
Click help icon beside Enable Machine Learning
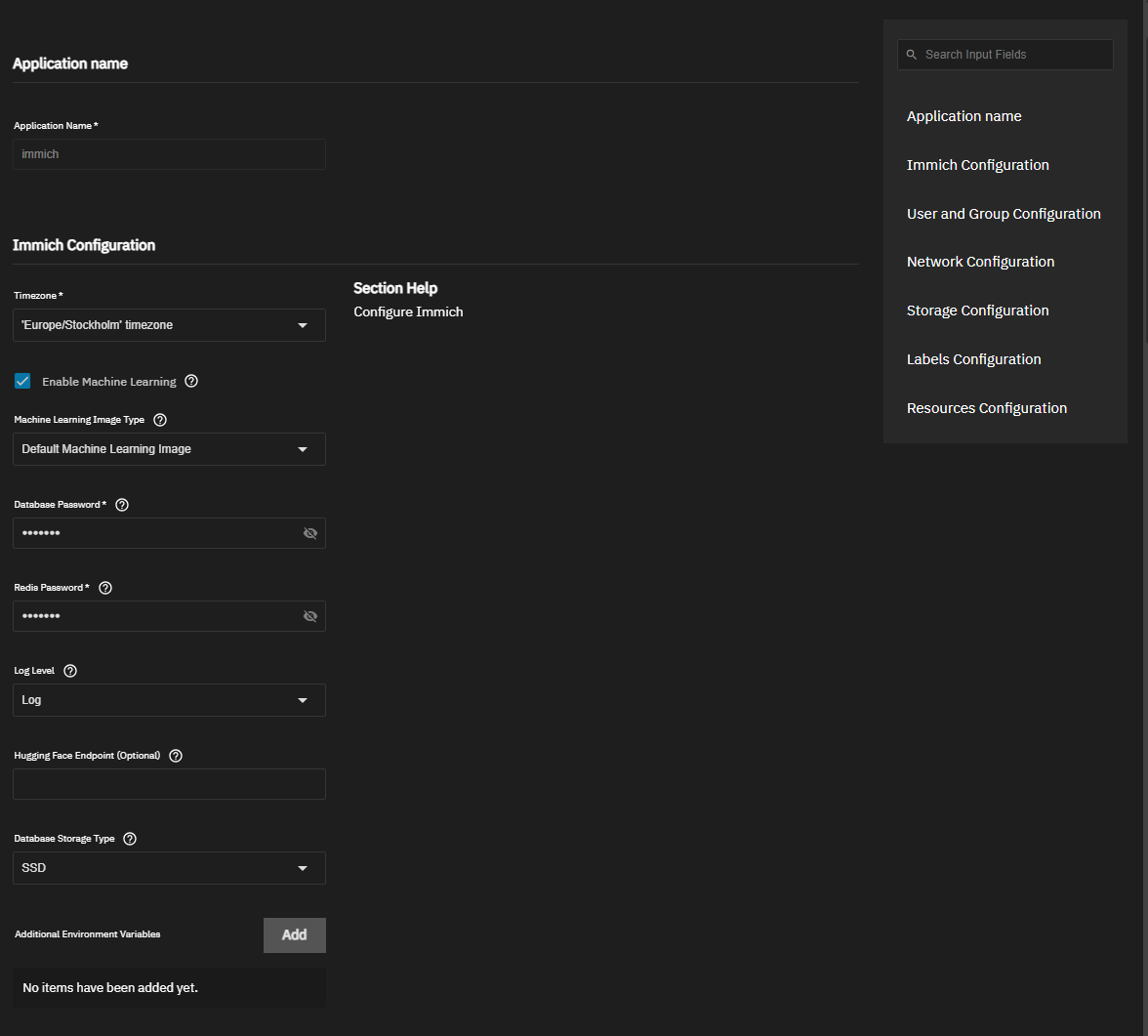coord(191,381)
